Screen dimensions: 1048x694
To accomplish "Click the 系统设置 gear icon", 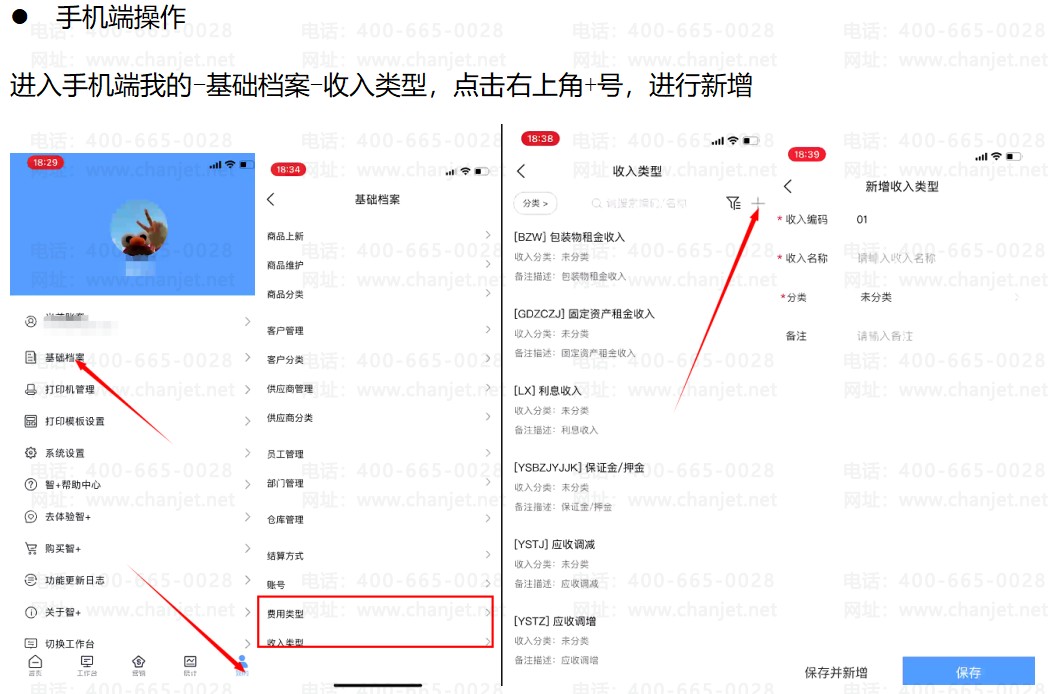I will tap(31, 453).
